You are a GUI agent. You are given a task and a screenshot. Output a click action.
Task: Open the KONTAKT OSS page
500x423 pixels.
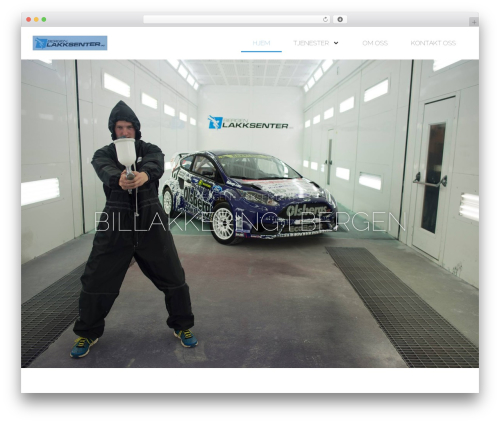[x=433, y=43]
